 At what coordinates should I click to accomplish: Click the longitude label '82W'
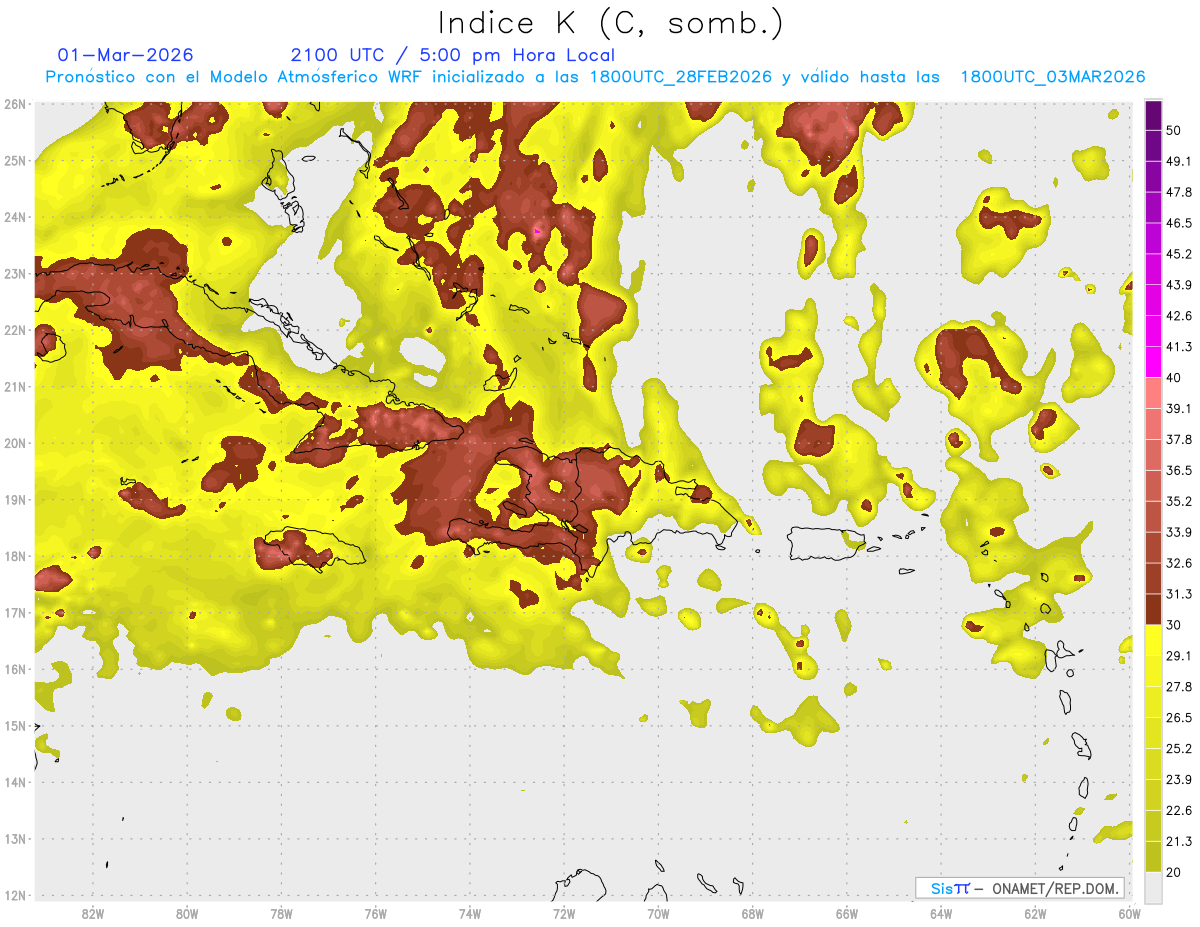[x=93, y=914]
